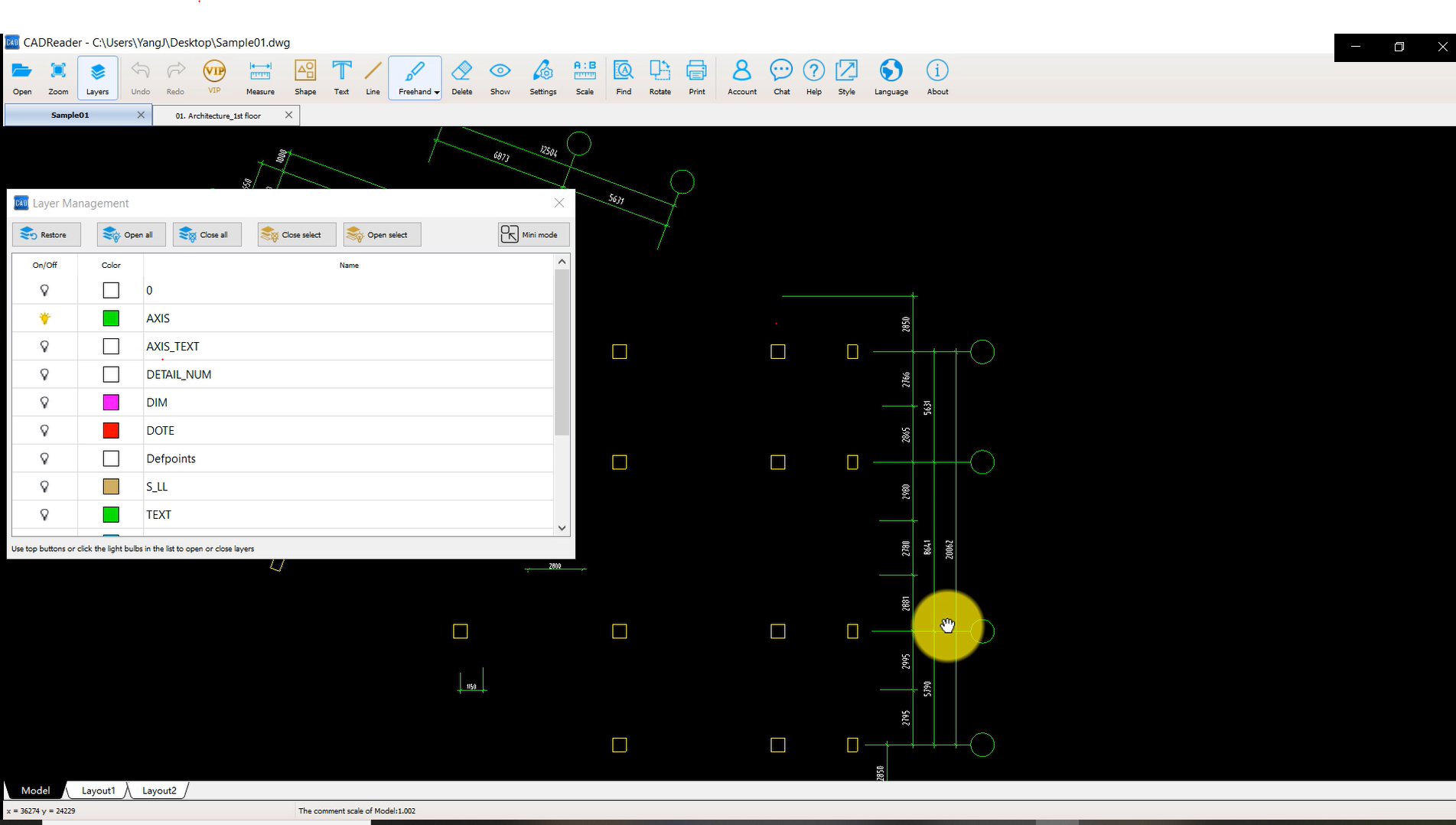Open the Account menu

tap(741, 77)
